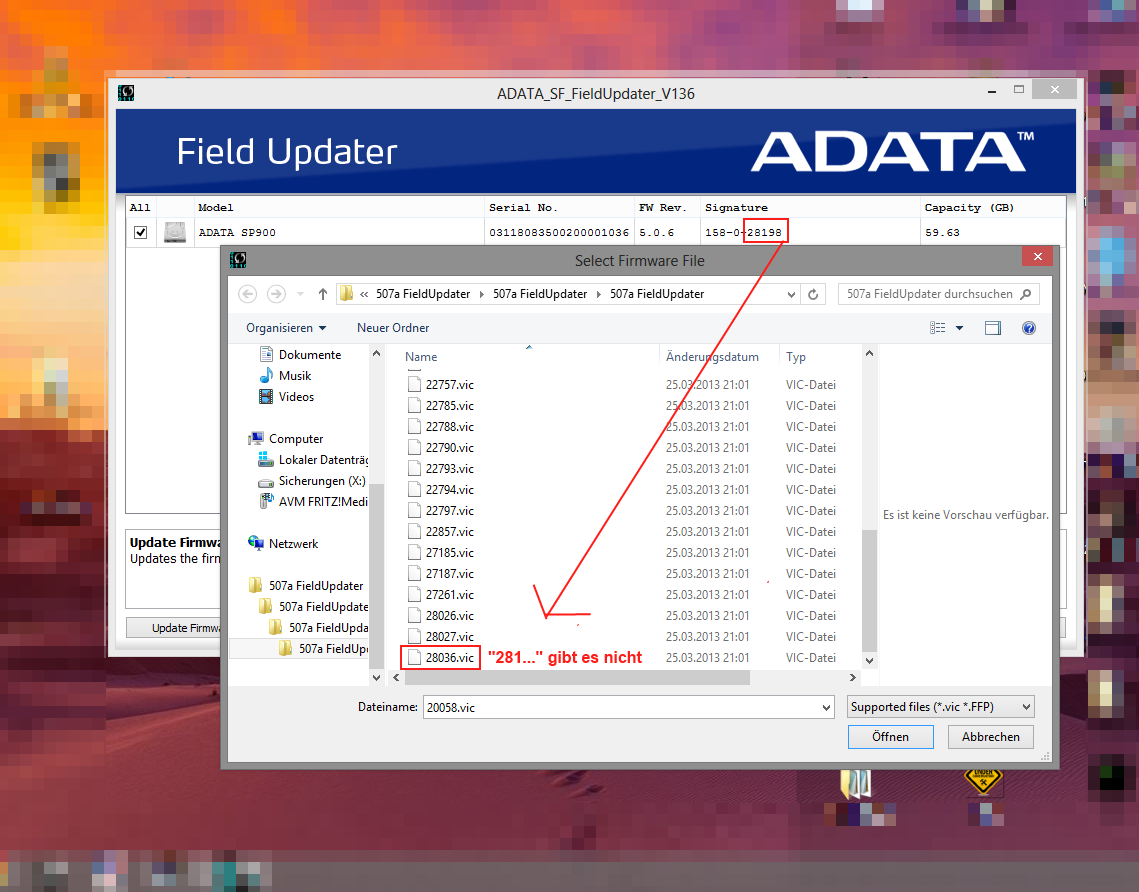Click file icon of 22757.vic
This screenshot has height=892, width=1139.
[x=414, y=384]
